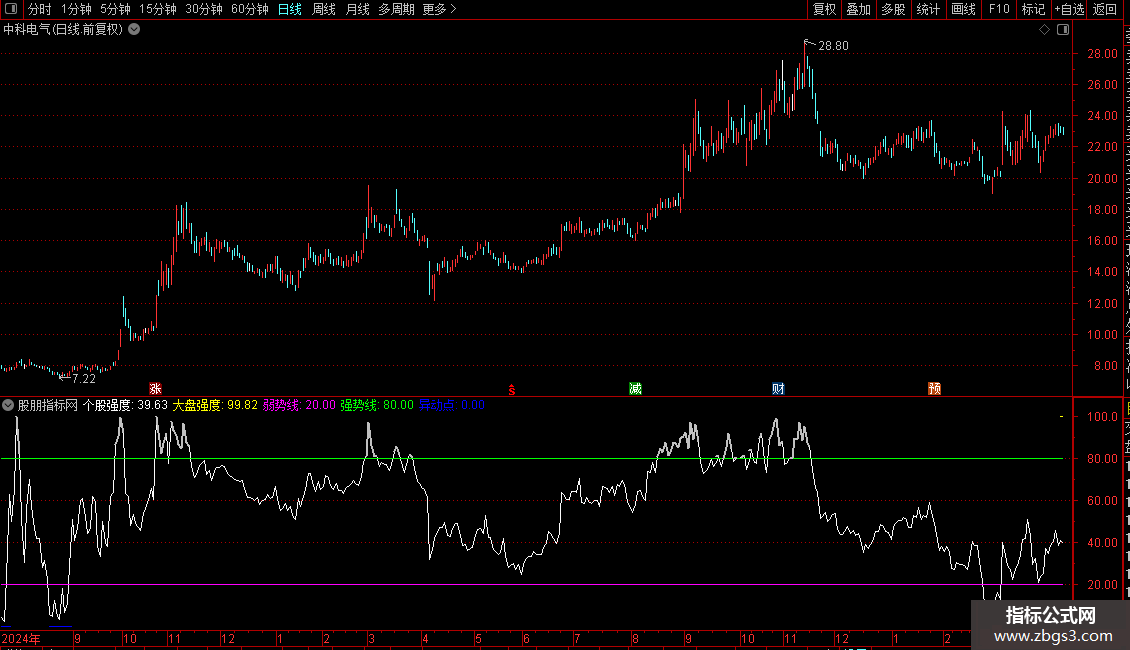Screen dimensions: 1130x650
Task: Click the 复权 adjustment button
Action: 824,9
